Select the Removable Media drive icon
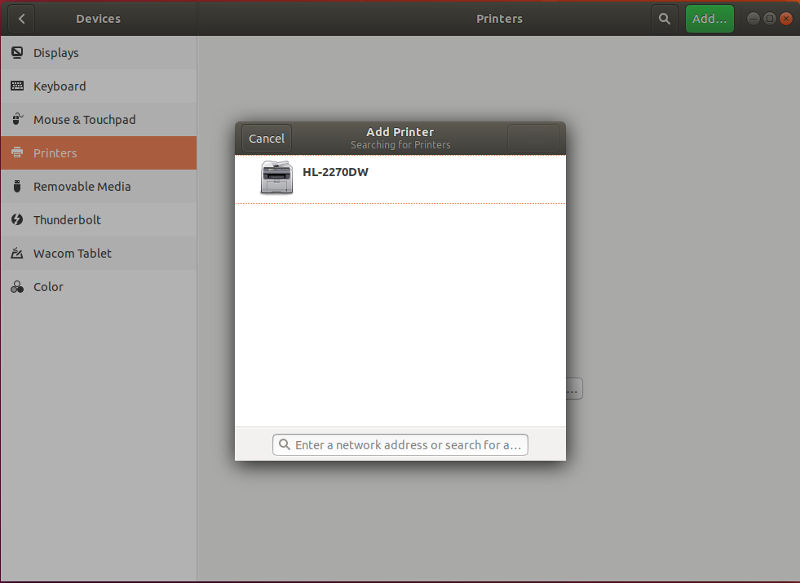This screenshot has width=800, height=583. [17, 186]
